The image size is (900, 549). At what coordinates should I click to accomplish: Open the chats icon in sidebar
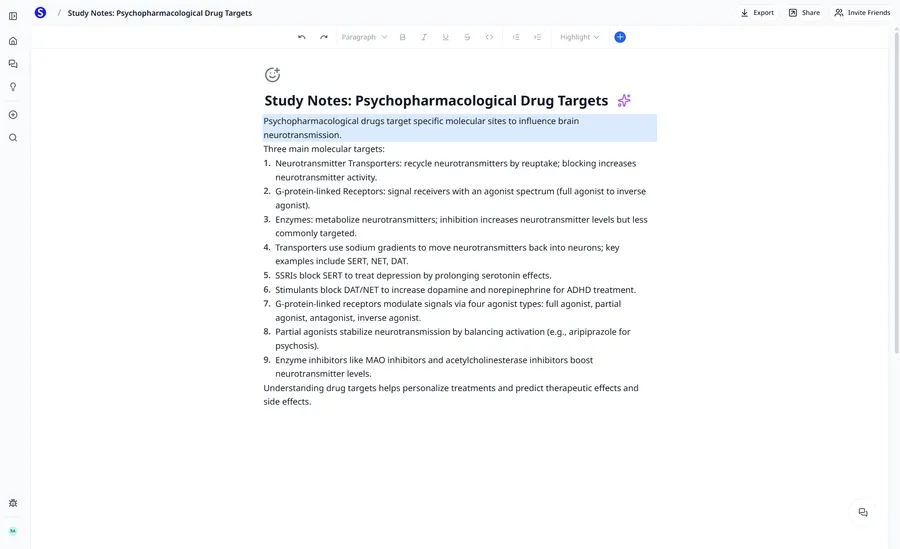tap(13, 64)
